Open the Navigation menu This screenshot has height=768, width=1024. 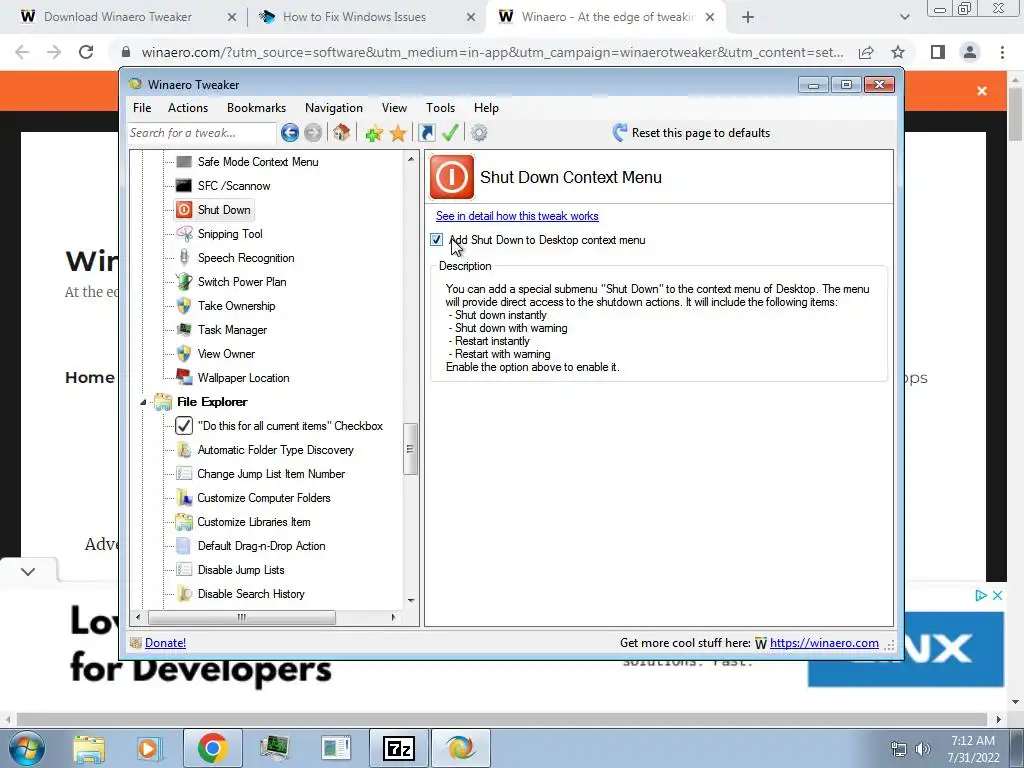coord(334,108)
